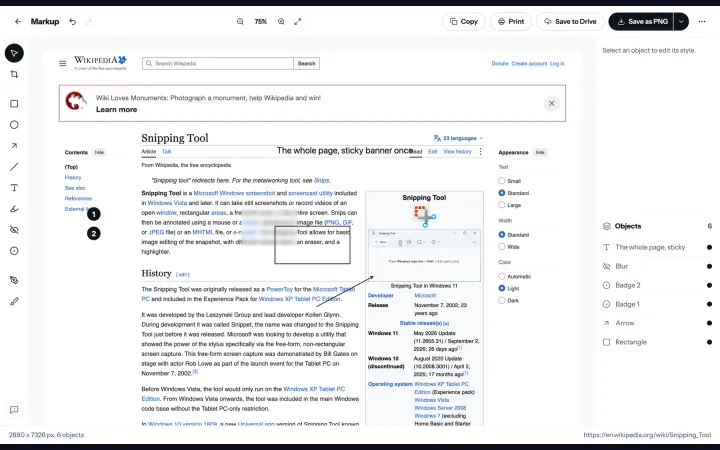Select the text tool in left toolbar

click(14, 188)
